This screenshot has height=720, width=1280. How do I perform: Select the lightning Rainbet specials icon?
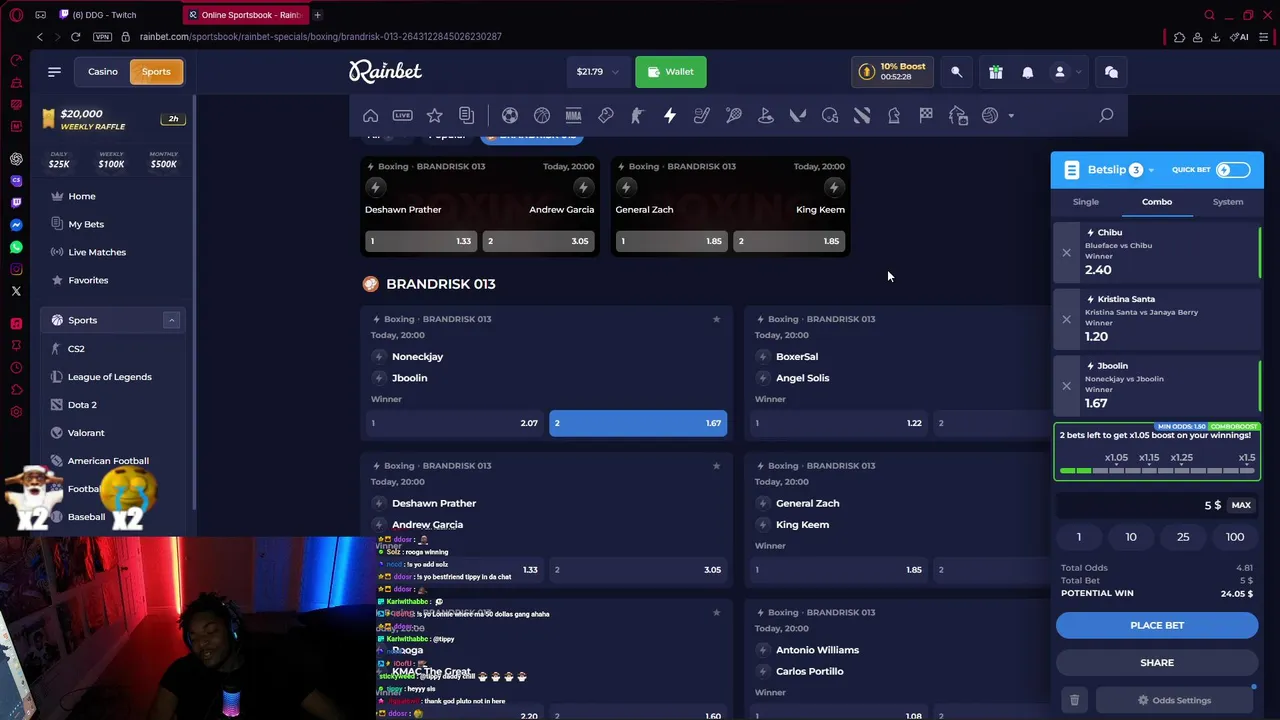pyautogui.click(x=670, y=116)
